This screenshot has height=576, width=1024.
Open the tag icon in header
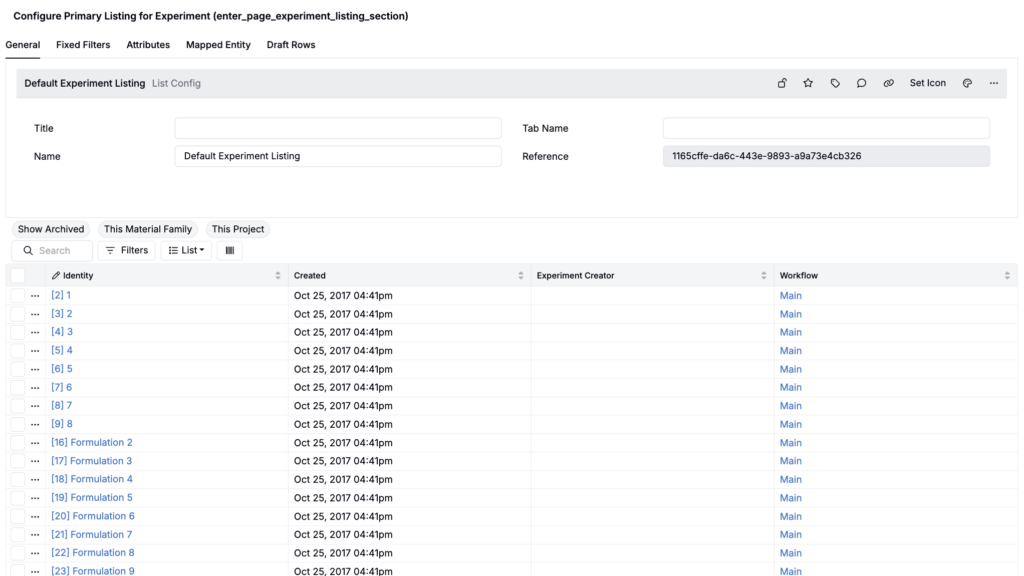pyautogui.click(x=835, y=83)
